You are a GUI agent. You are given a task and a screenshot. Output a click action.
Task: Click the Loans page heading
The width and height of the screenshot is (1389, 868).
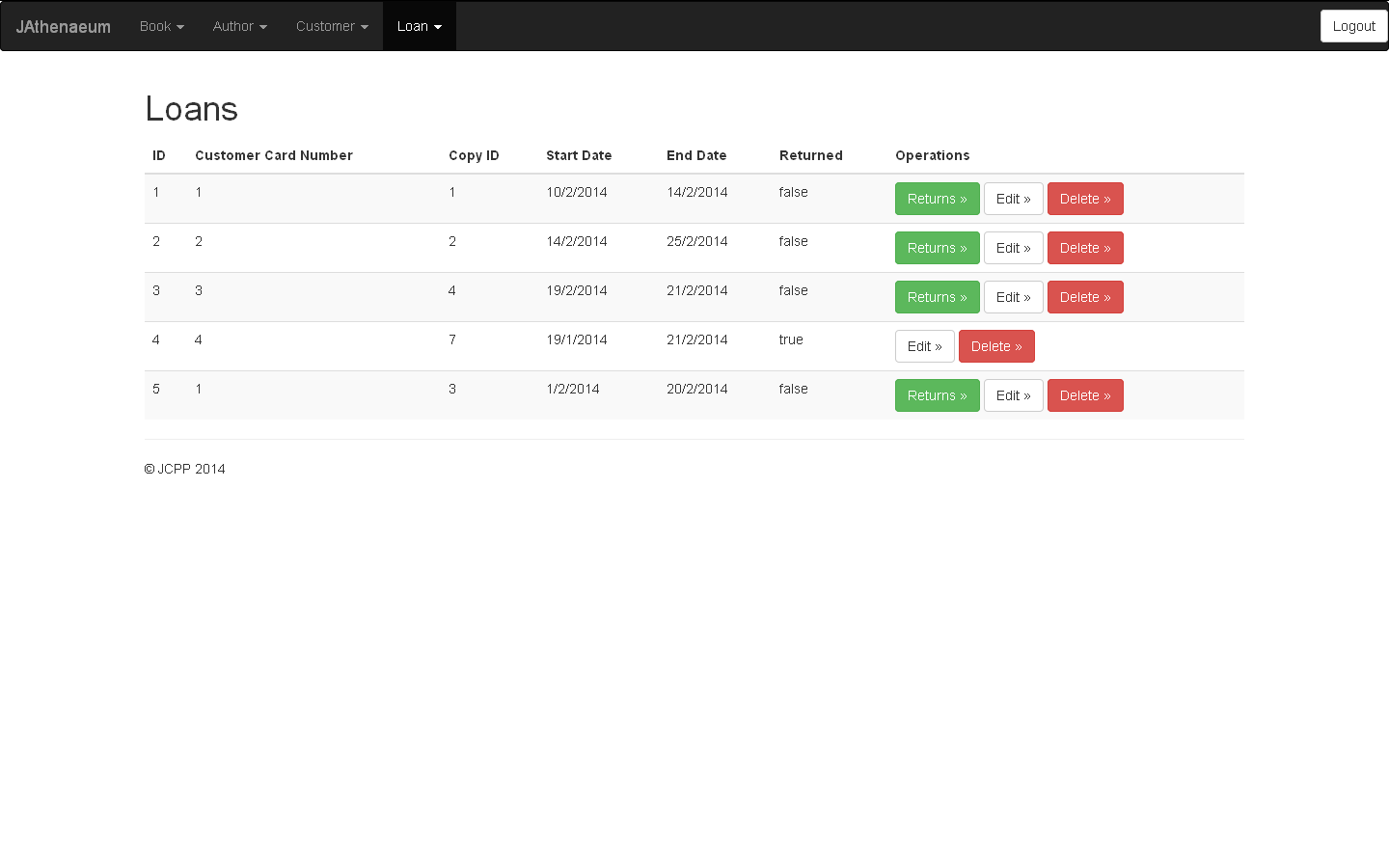(191, 109)
